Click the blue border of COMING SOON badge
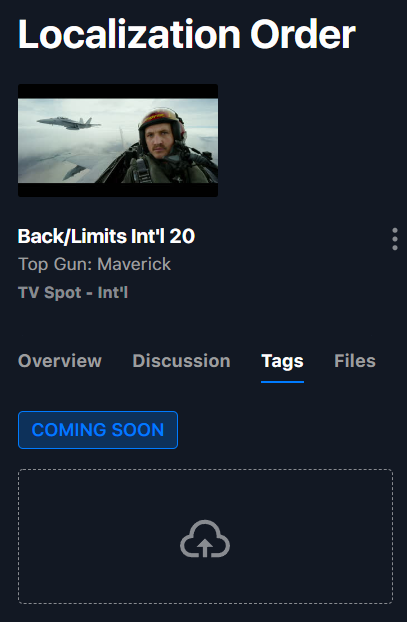This screenshot has width=407, height=622. [98, 412]
